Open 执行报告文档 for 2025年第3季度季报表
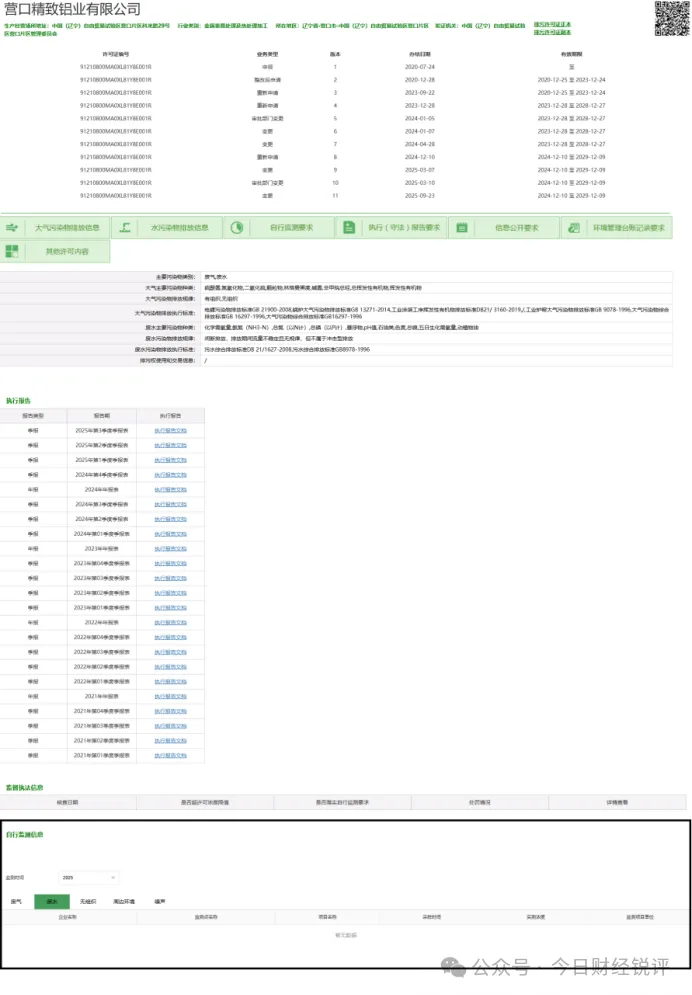 point(171,430)
